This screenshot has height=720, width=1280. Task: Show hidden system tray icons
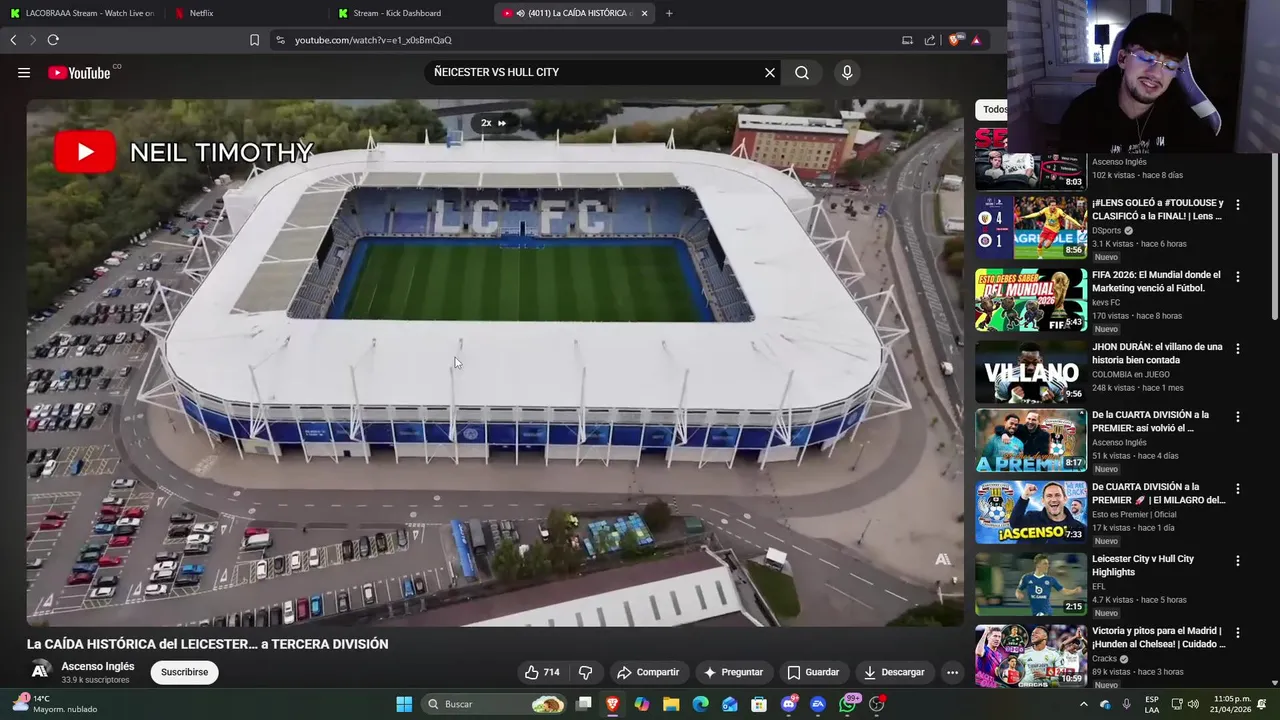tap(1083, 704)
